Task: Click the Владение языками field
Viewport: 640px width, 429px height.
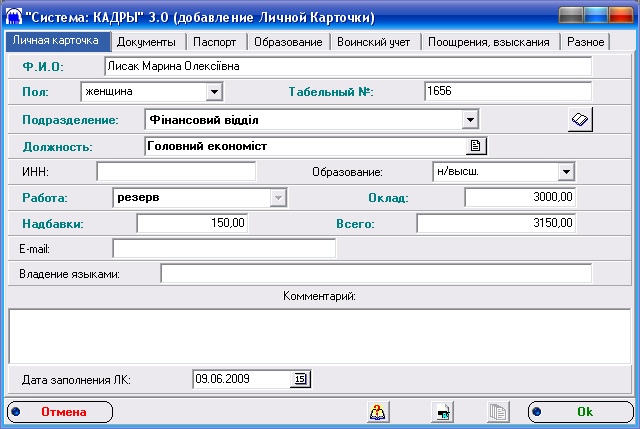Action: point(376,273)
